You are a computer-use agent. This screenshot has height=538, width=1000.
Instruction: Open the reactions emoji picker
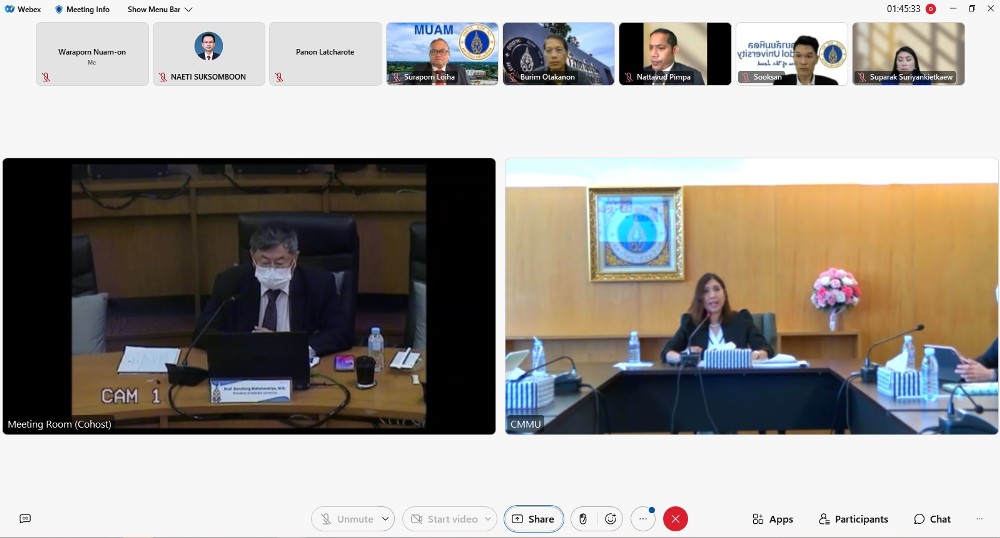(611, 519)
